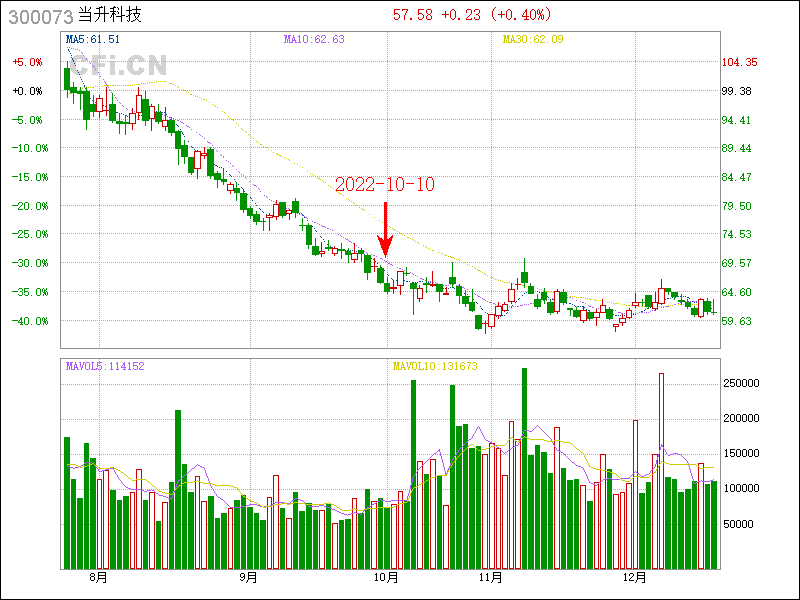This screenshot has width=800, height=600.
Task: Click the 9月 month label on the axis
Action: point(249,577)
